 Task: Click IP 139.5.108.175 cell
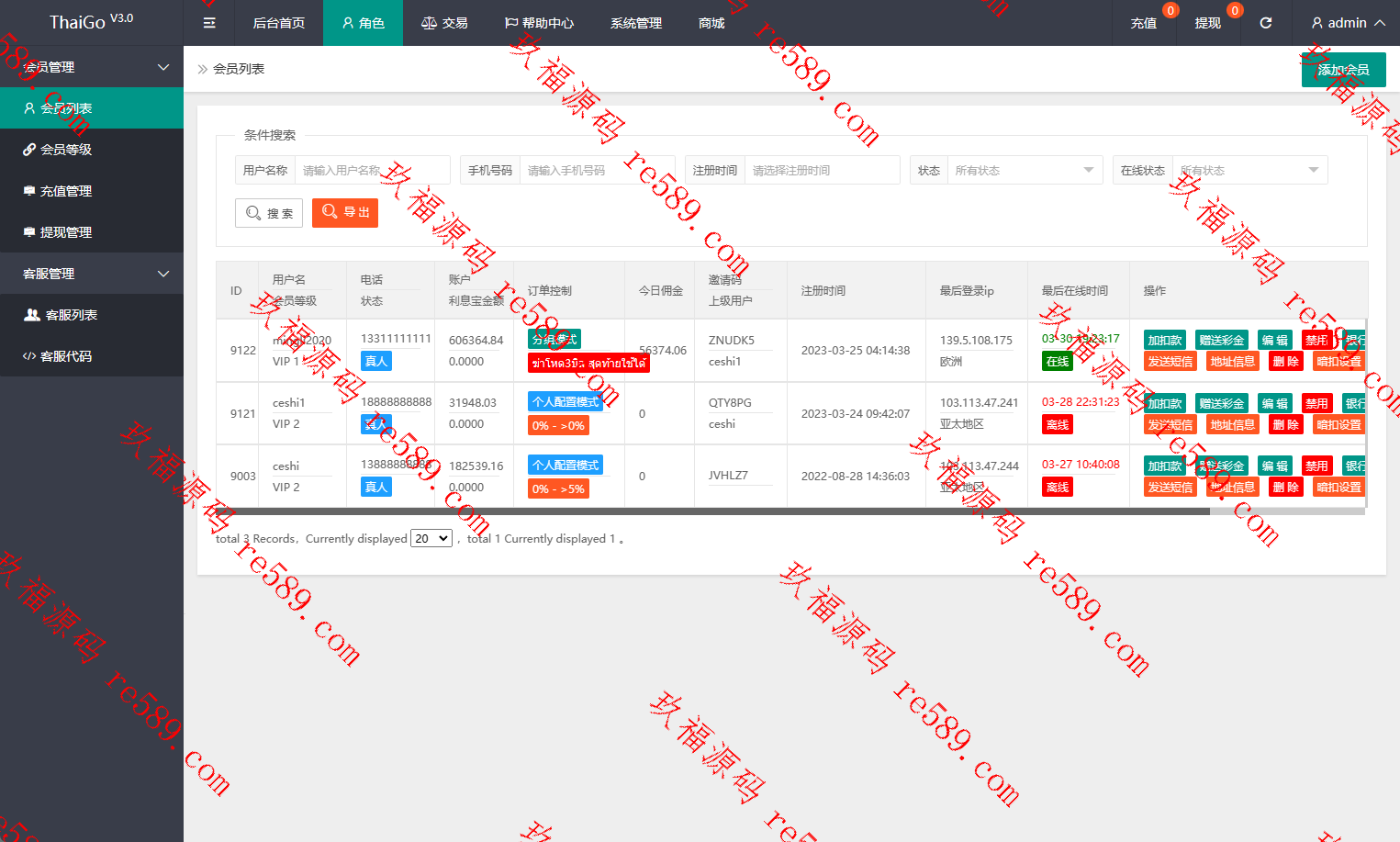tap(976, 340)
